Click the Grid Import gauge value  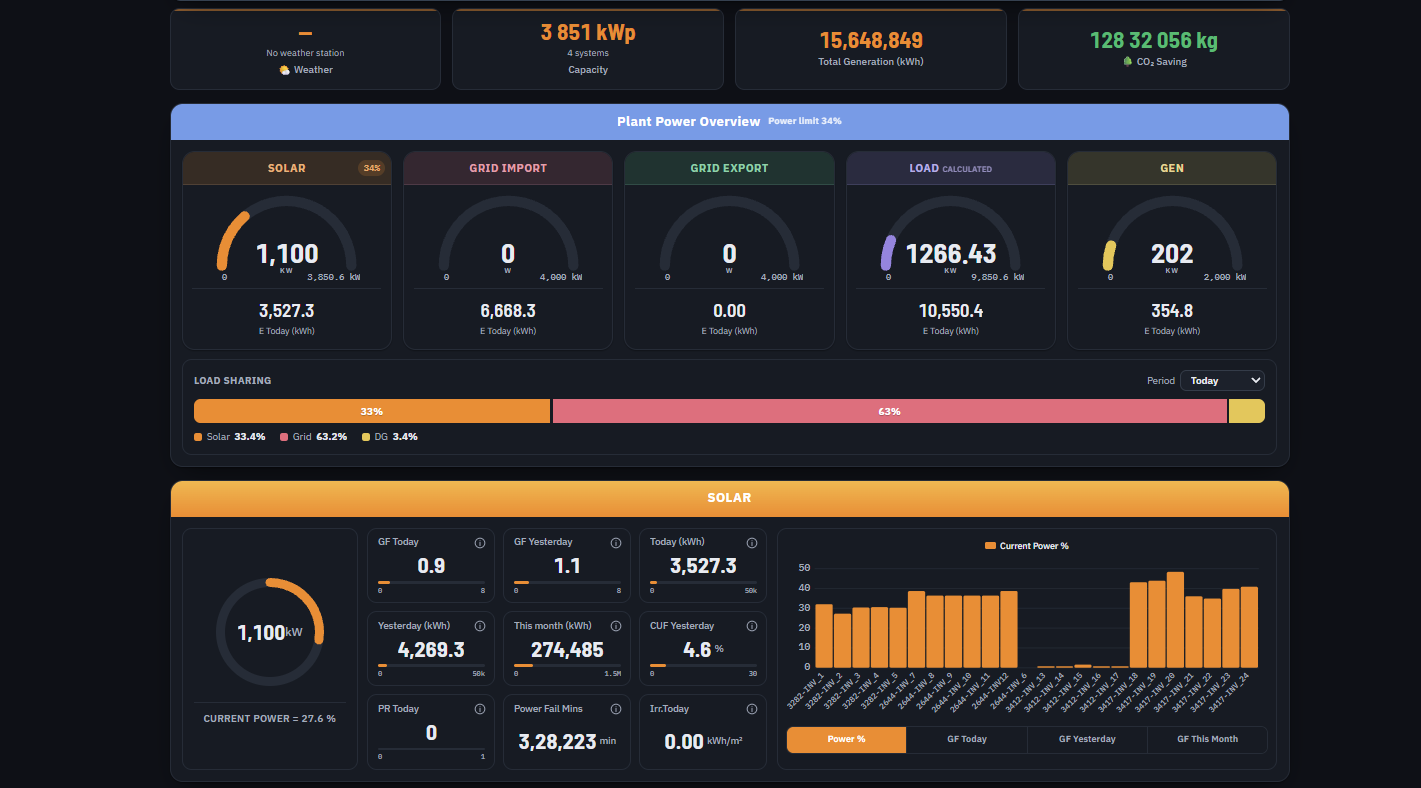[x=508, y=253]
